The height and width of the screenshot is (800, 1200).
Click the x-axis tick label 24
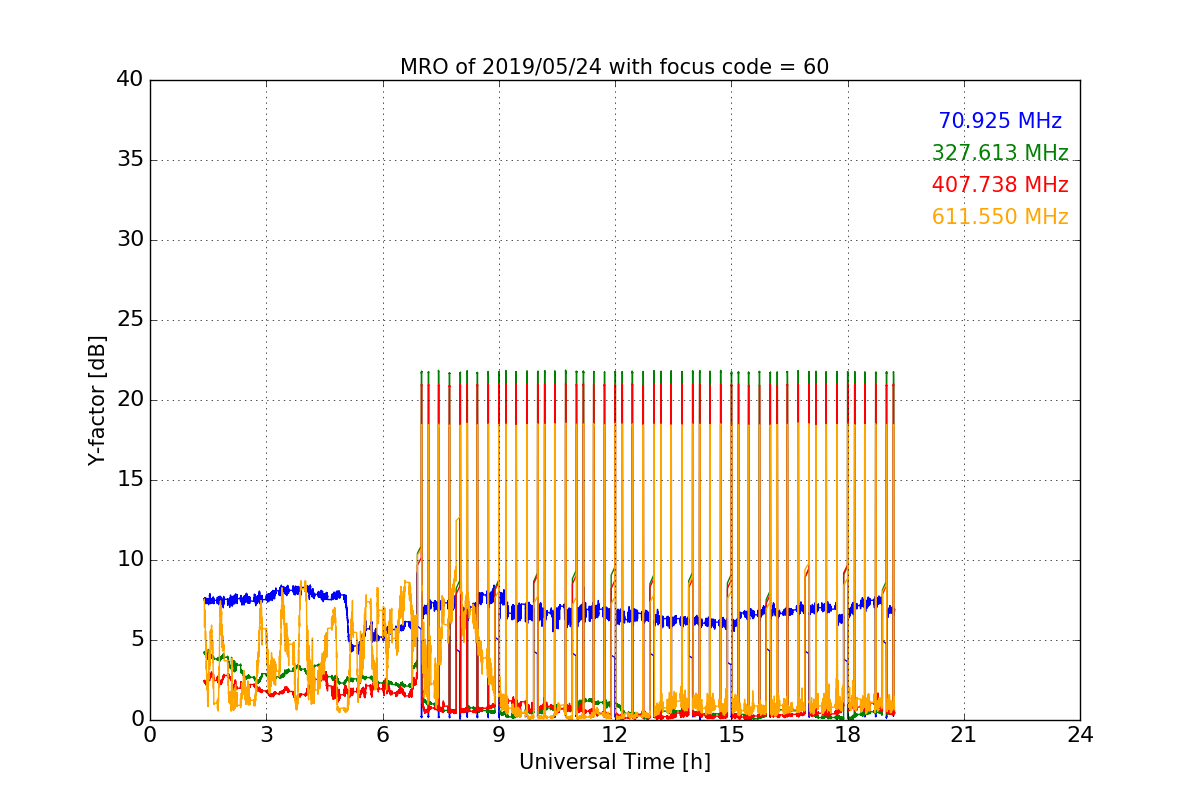[x=1080, y=734]
